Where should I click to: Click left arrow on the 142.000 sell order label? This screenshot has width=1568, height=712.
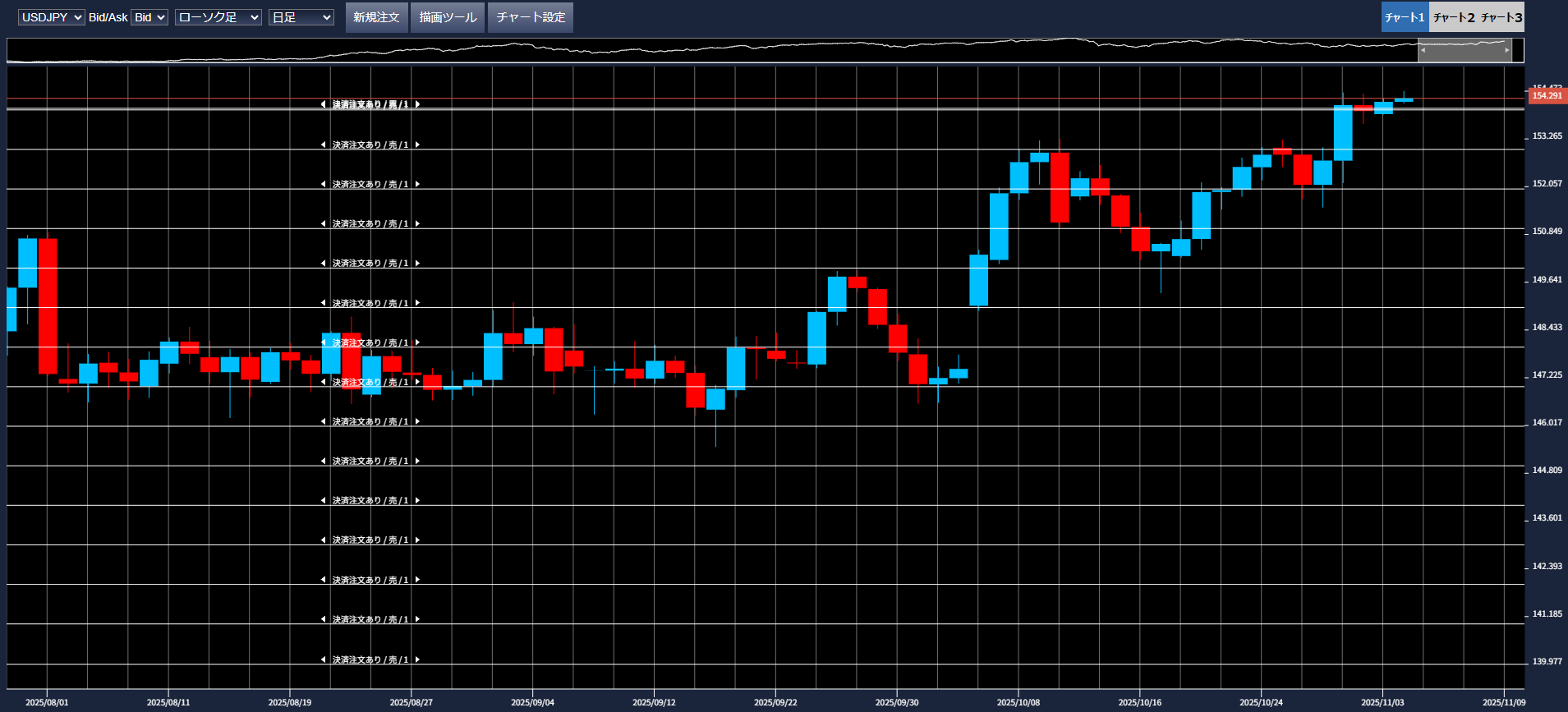coord(323,580)
